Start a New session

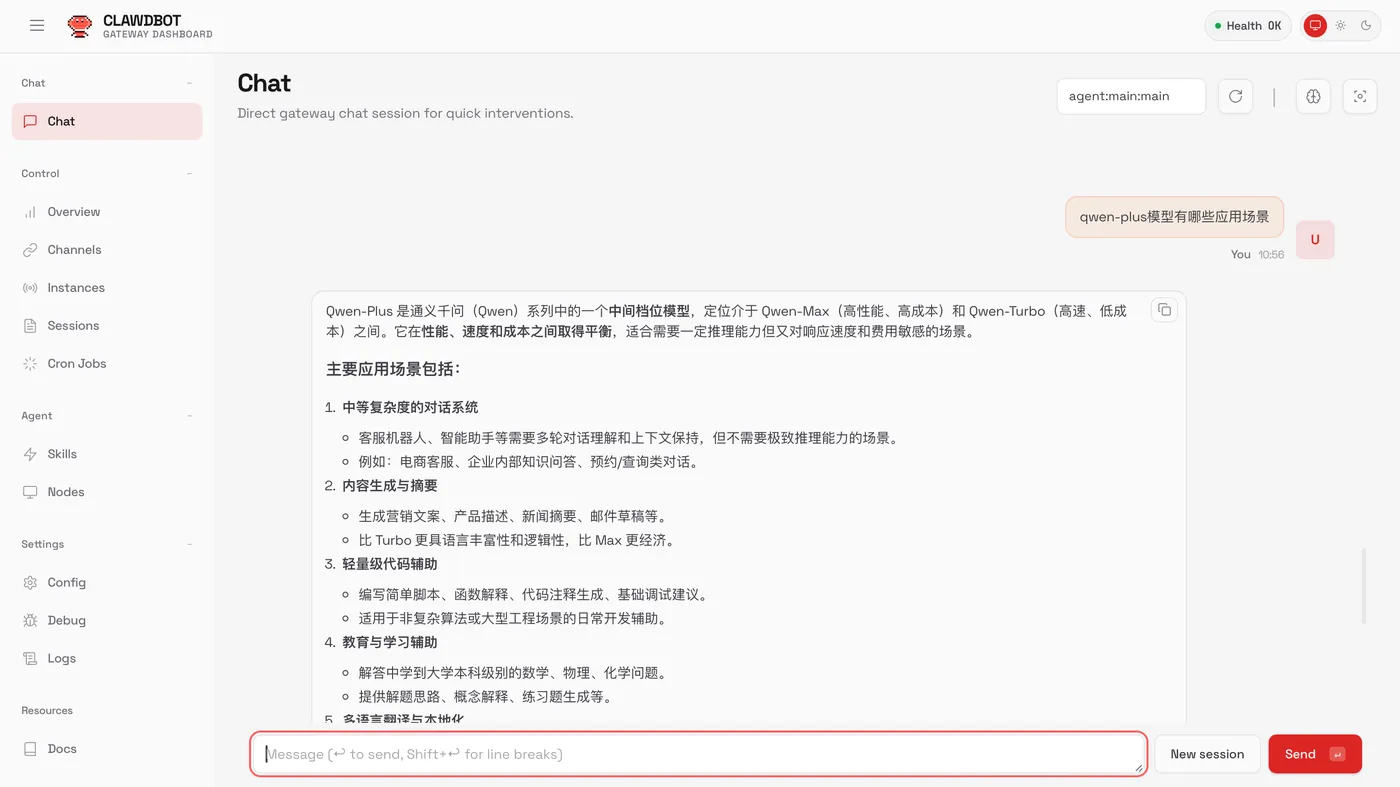point(1206,754)
